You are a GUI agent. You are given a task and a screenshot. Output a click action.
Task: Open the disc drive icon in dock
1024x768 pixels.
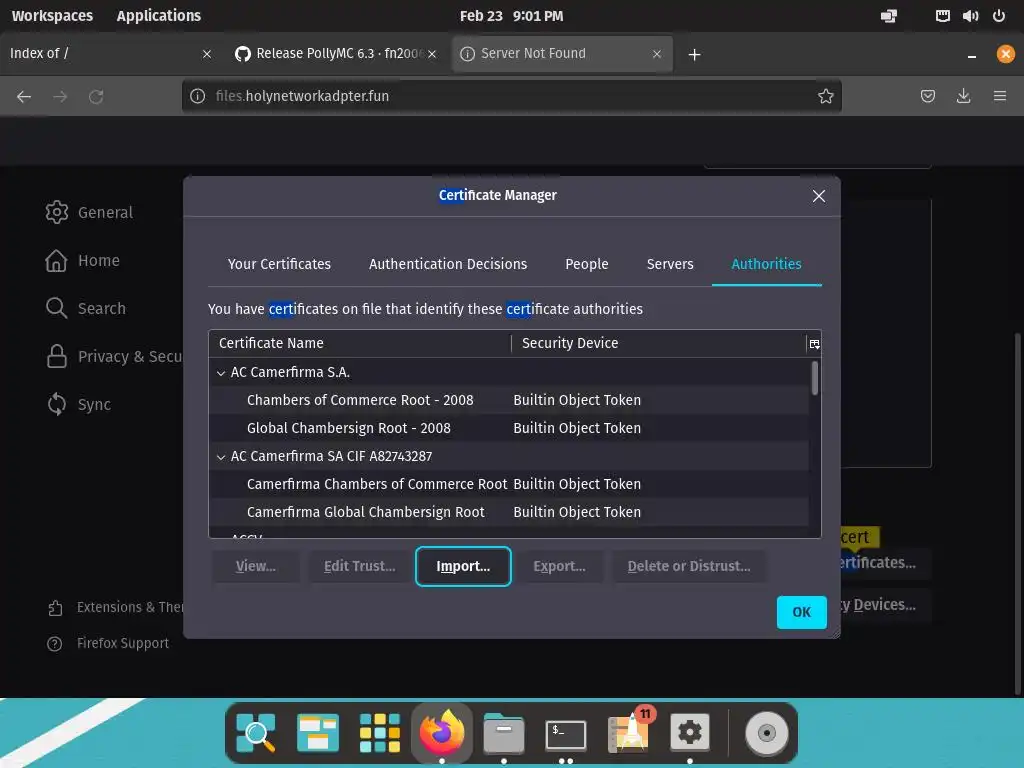tap(766, 733)
